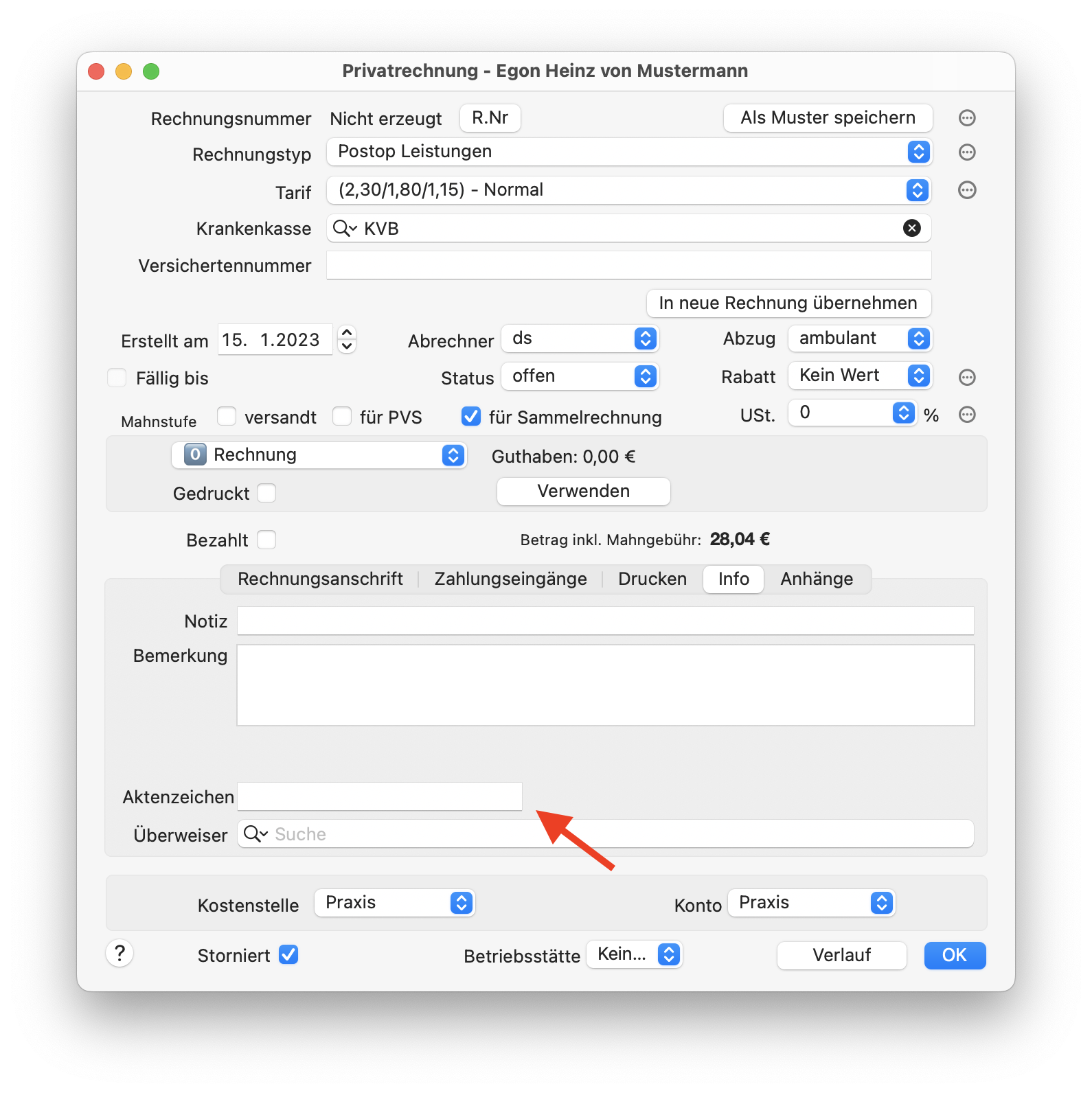Click the magnifier icon in Krankenkasse field
This screenshot has width=1092, height=1093.
pos(345,228)
